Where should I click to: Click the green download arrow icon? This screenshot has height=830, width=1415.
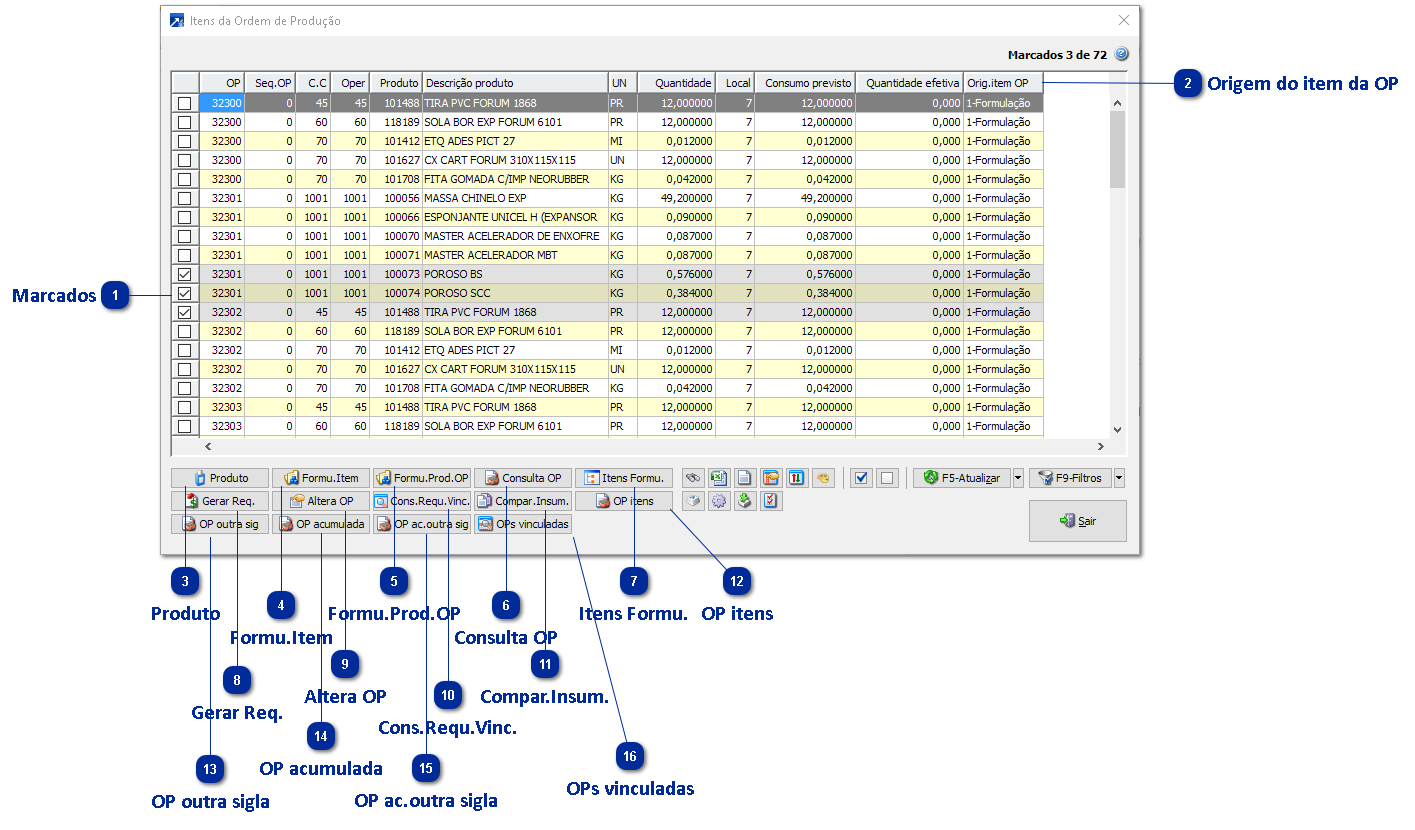point(745,501)
